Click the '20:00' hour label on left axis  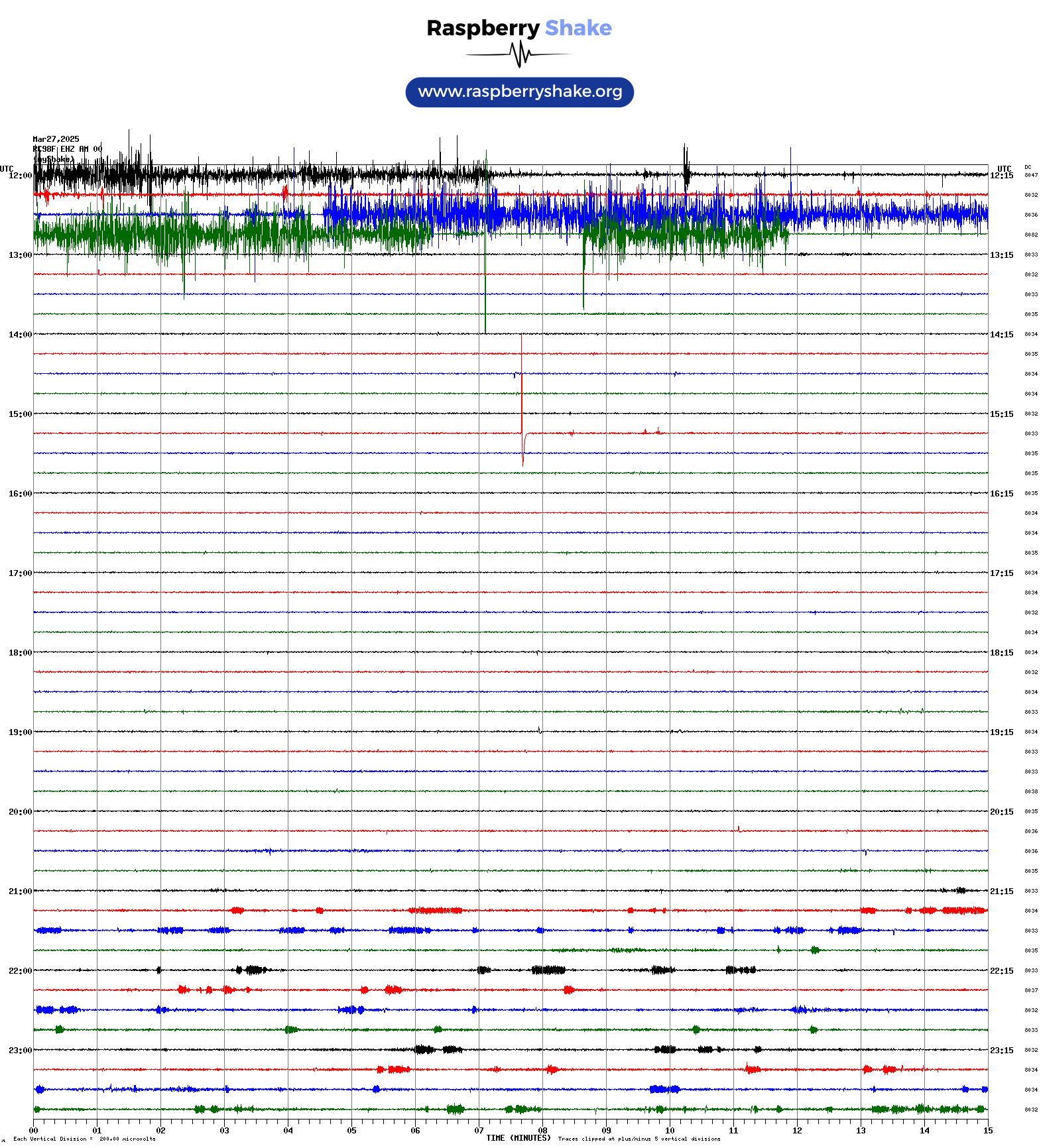[20, 812]
